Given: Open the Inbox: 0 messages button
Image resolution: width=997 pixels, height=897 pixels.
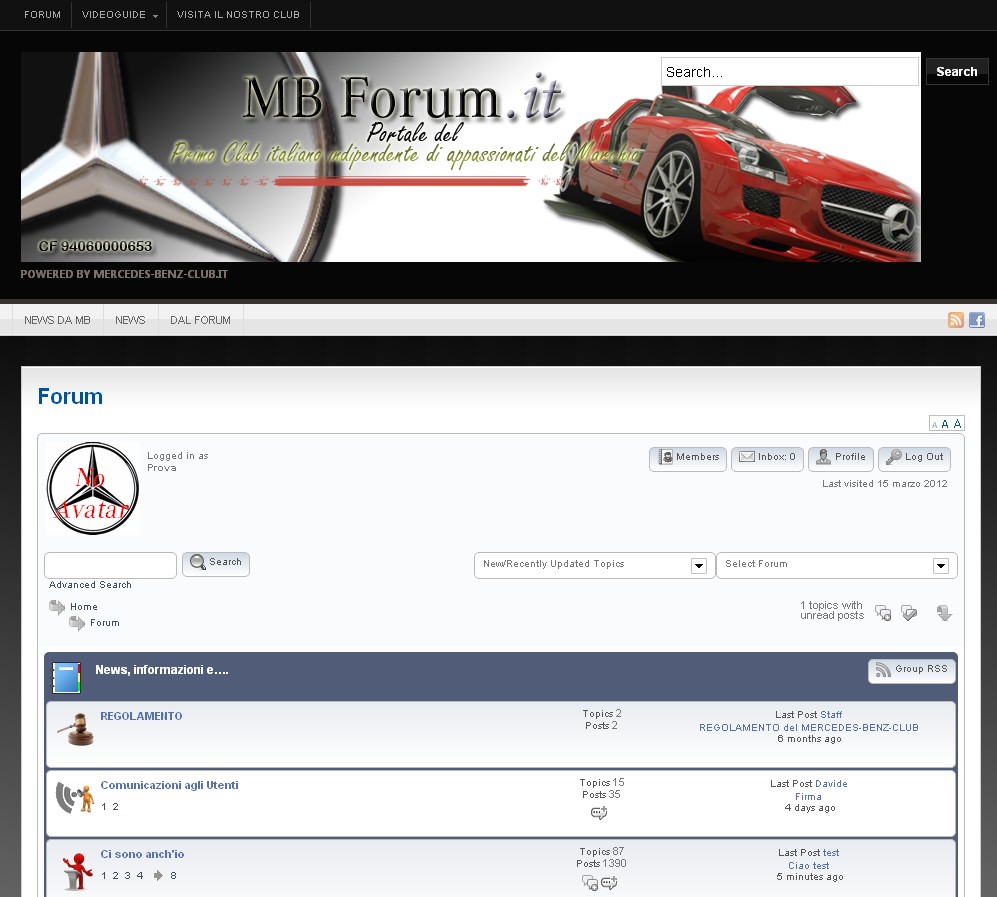Looking at the screenshot, I should click(x=767, y=458).
